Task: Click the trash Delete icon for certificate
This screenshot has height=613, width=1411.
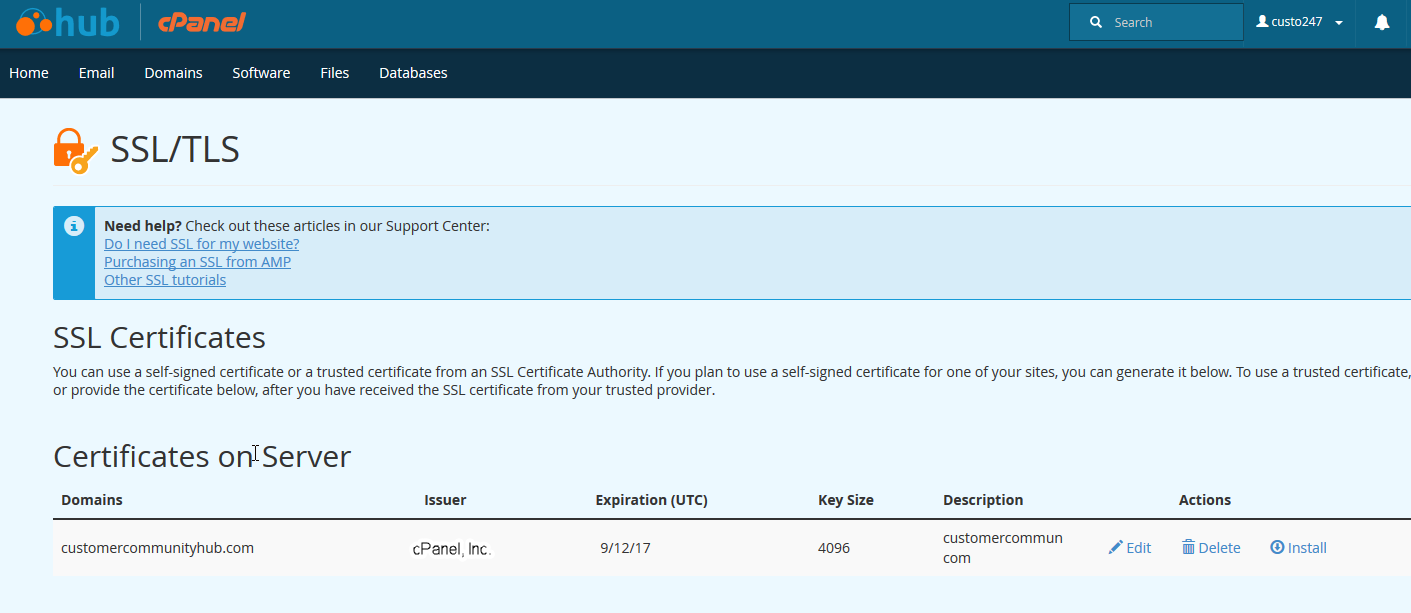Action: (x=1188, y=547)
